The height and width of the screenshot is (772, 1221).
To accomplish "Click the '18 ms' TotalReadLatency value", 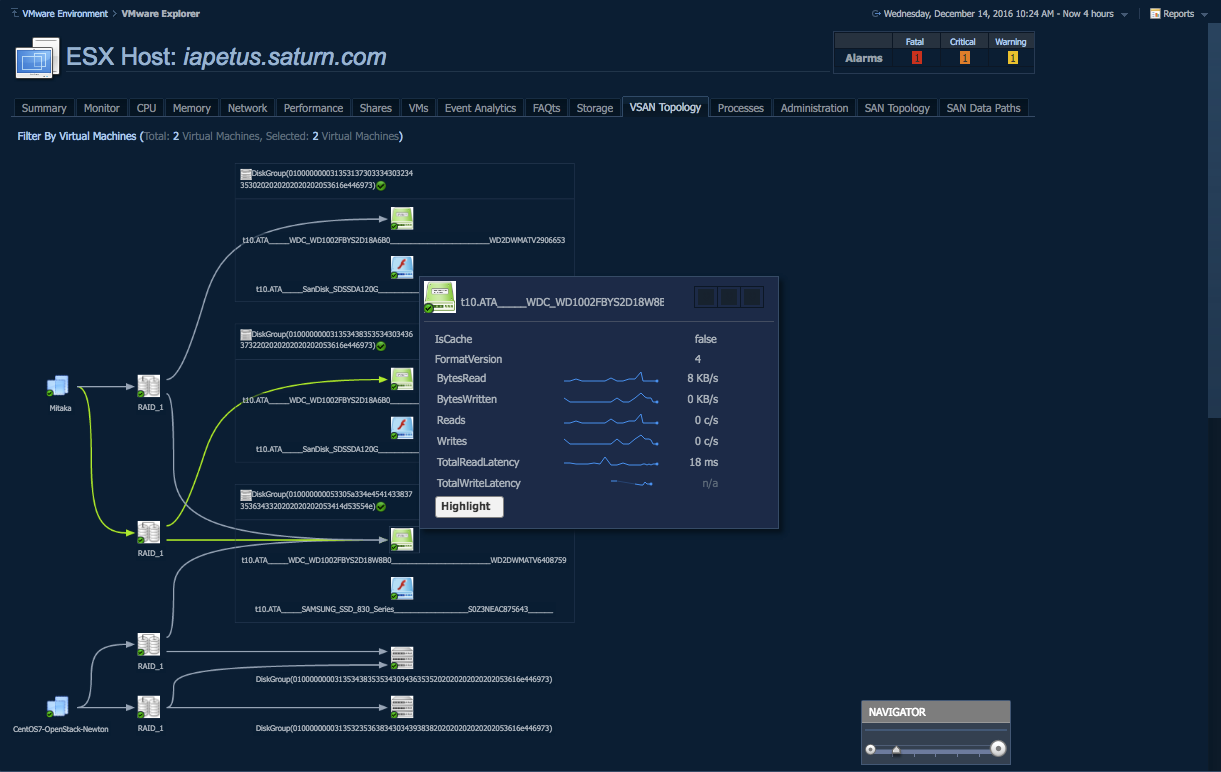I will (704, 462).
